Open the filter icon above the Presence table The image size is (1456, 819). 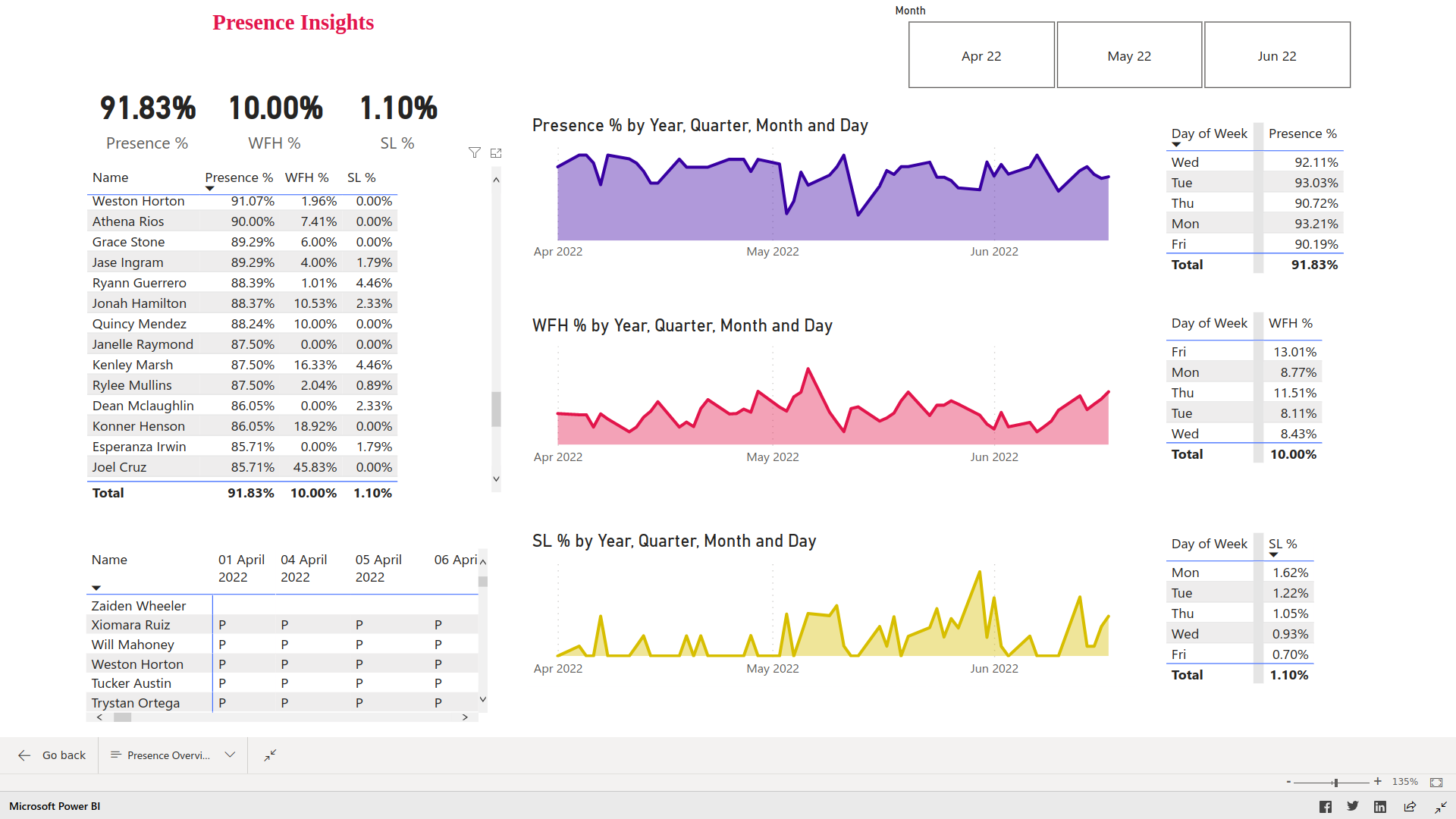pyautogui.click(x=475, y=152)
